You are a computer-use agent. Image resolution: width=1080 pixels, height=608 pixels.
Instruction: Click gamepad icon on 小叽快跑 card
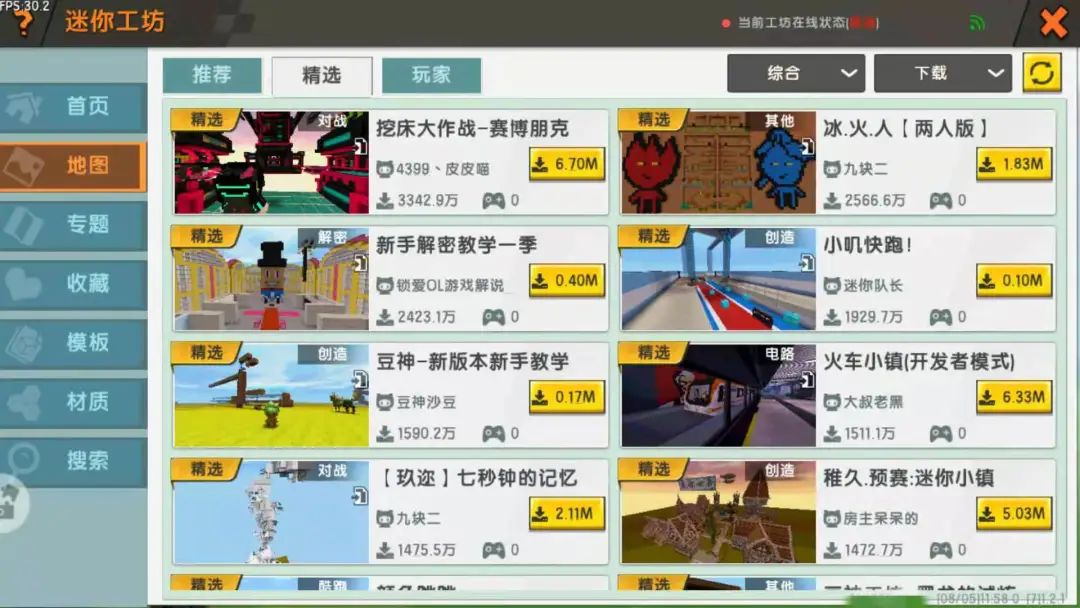click(941, 317)
